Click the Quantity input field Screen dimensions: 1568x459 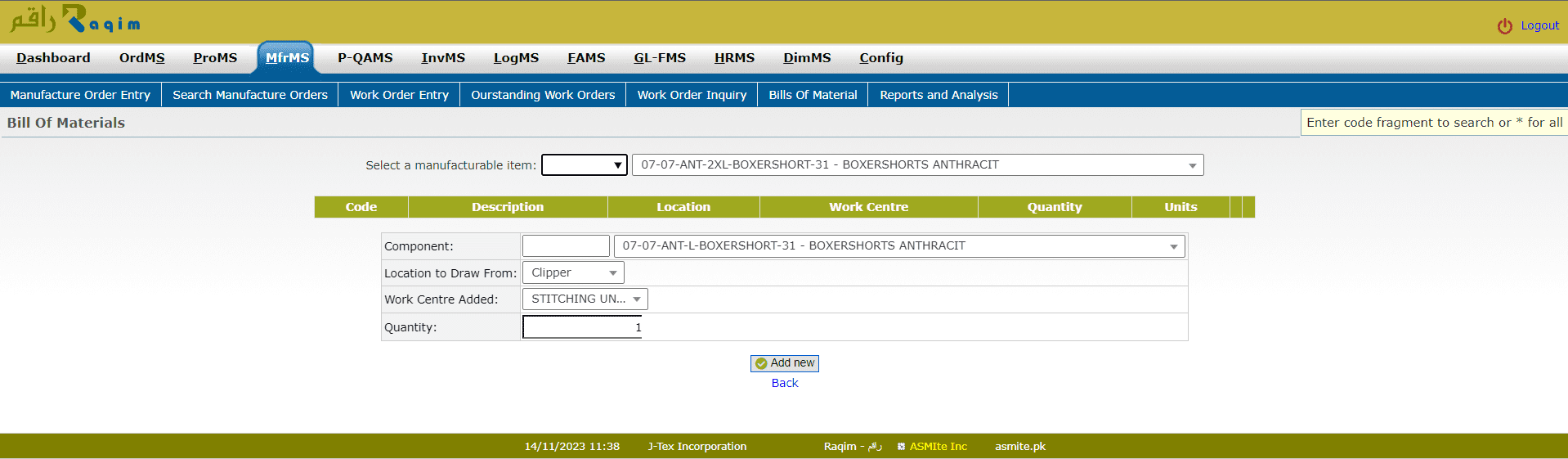point(582,327)
